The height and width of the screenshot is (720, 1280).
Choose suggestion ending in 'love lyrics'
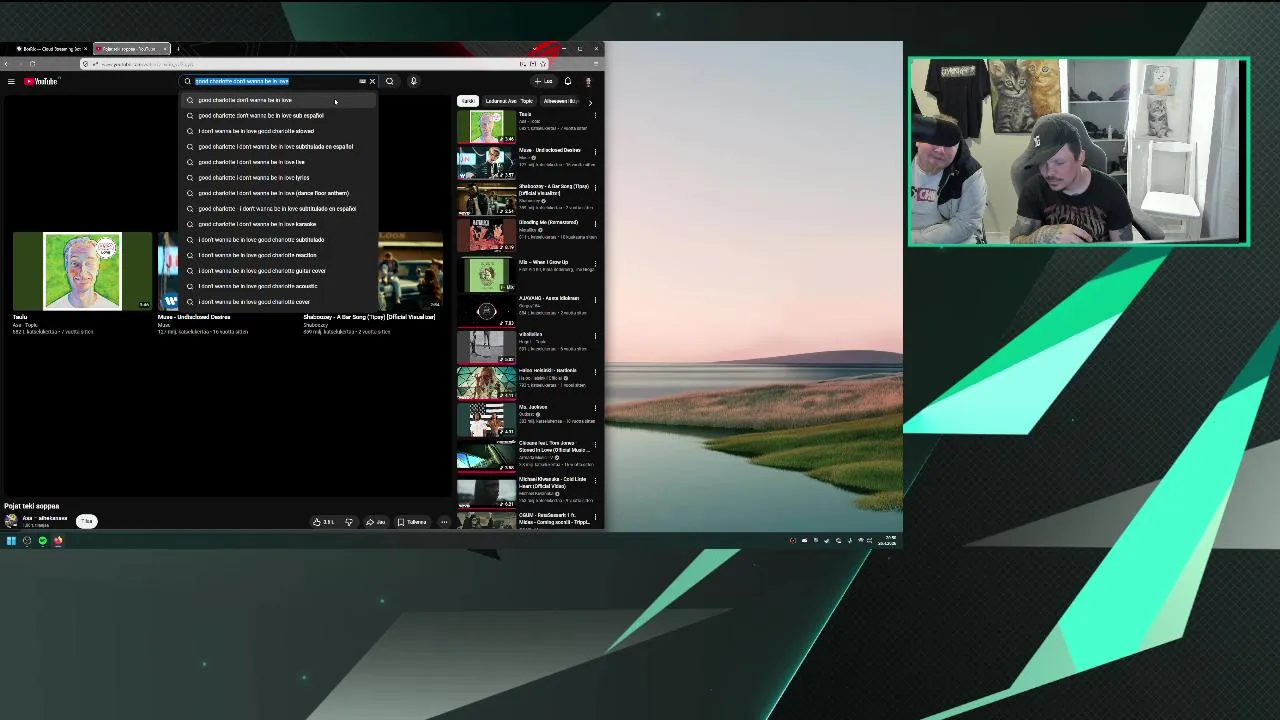(278, 177)
